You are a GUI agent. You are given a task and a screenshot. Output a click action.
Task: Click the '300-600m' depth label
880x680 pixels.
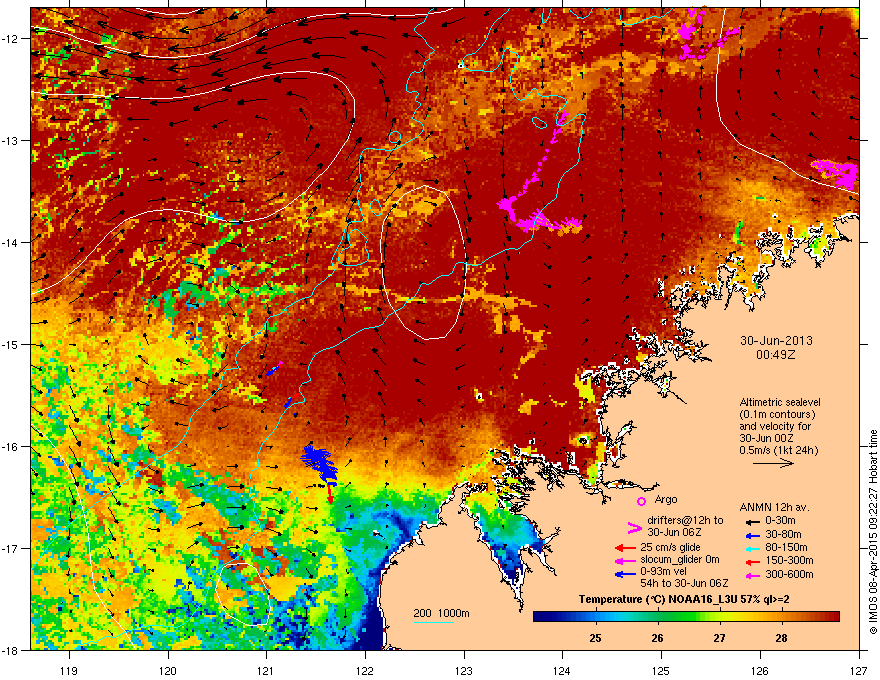pos(789,575)
